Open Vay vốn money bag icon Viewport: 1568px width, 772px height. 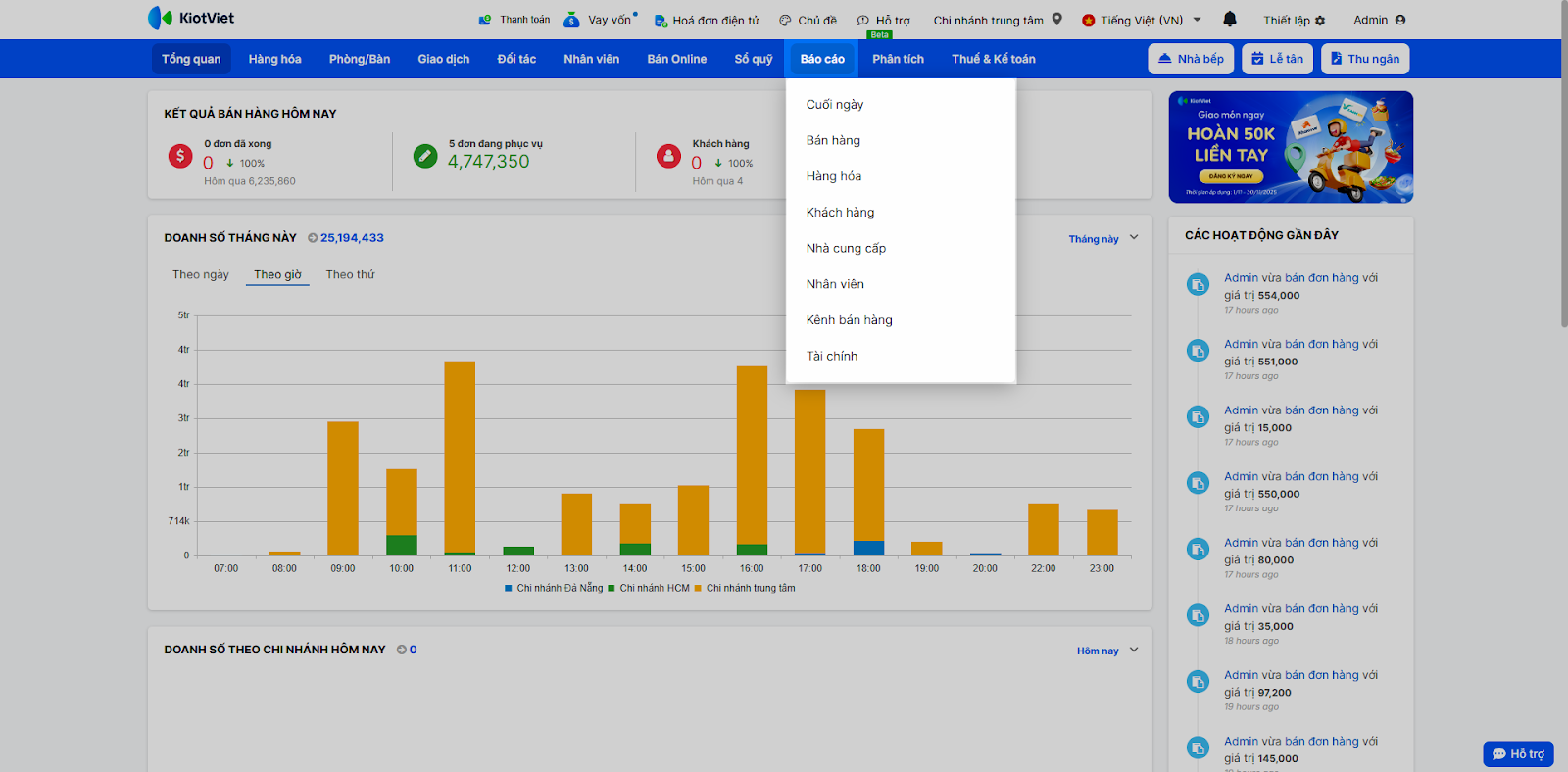coord(571,20)
